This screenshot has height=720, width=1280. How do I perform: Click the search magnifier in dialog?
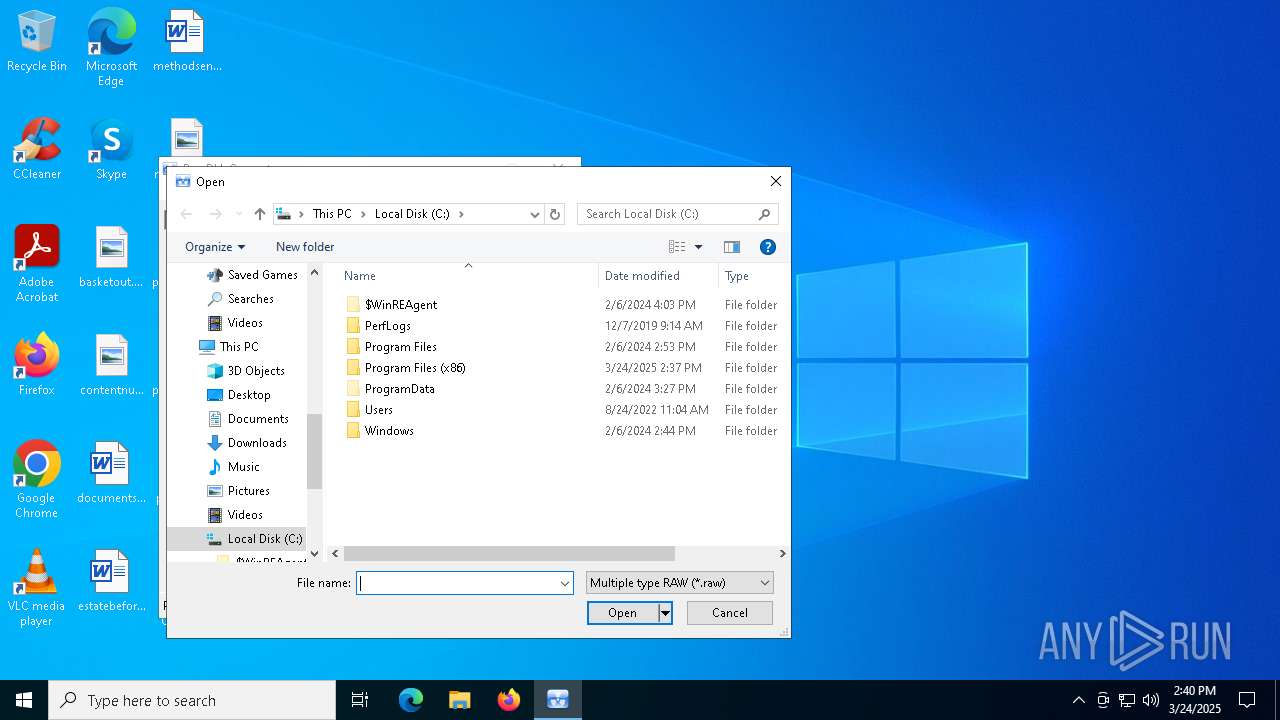point(764,214)
